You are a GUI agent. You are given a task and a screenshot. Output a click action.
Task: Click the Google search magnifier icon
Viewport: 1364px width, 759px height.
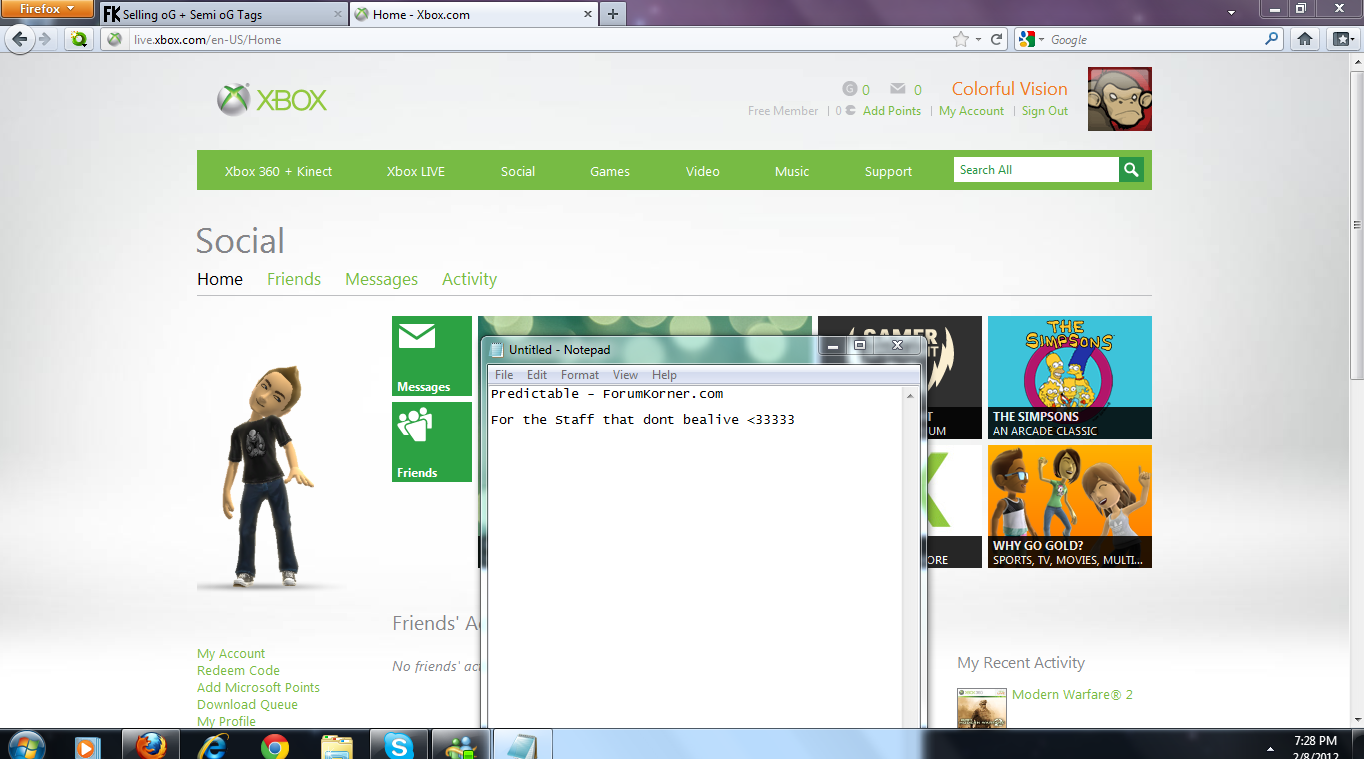tap(1272, 39)
